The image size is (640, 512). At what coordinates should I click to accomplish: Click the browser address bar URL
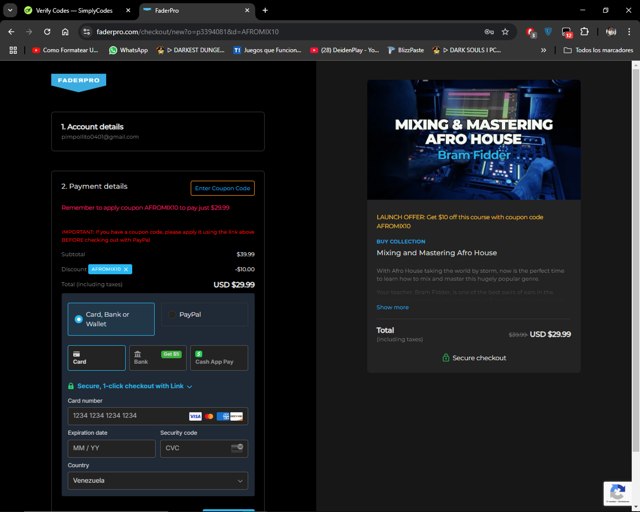187,32
